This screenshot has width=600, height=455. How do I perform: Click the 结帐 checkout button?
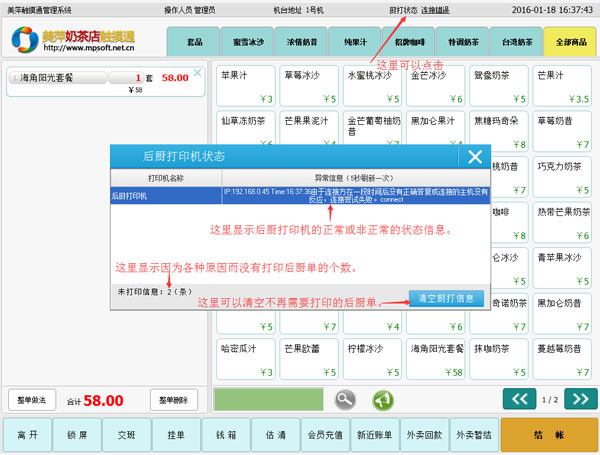(x=549, y=436)
